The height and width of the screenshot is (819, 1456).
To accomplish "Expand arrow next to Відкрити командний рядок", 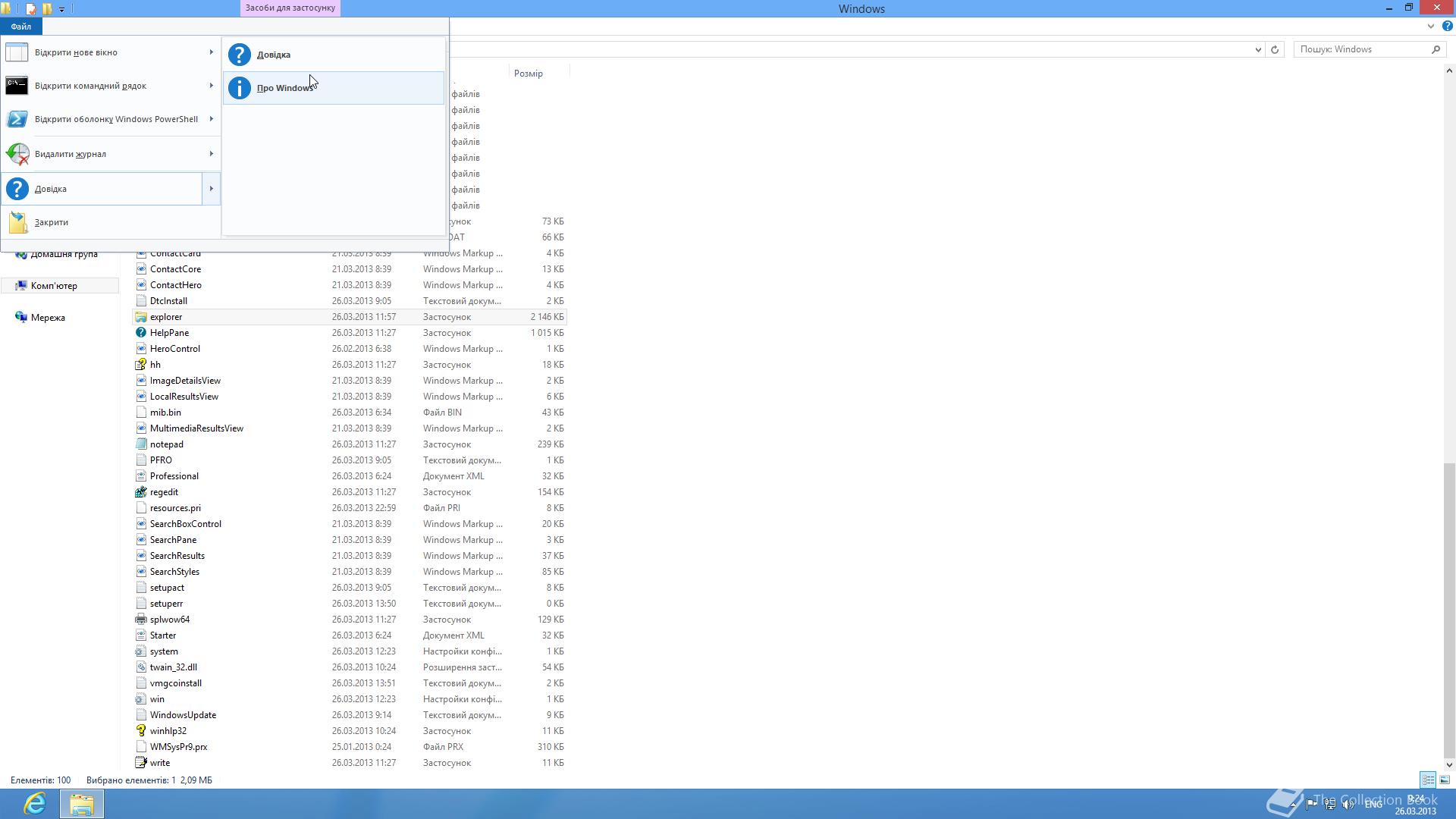I will tap(211, 86).
